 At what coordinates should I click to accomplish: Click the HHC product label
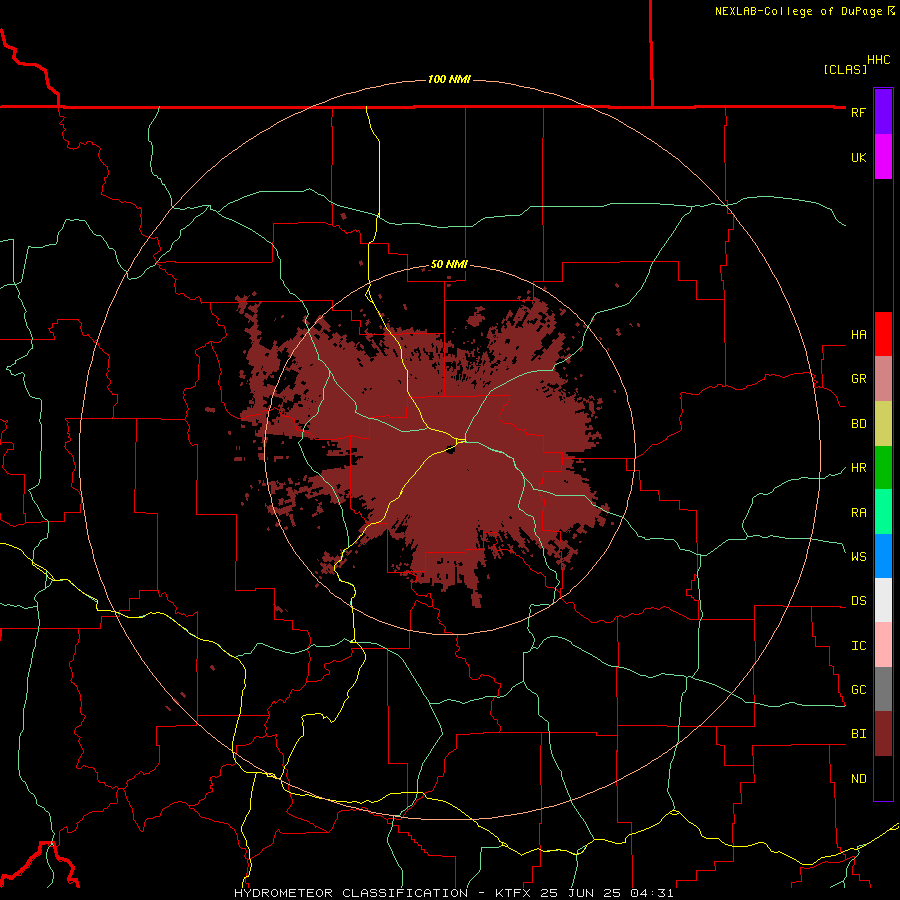(x=879, y=60)
